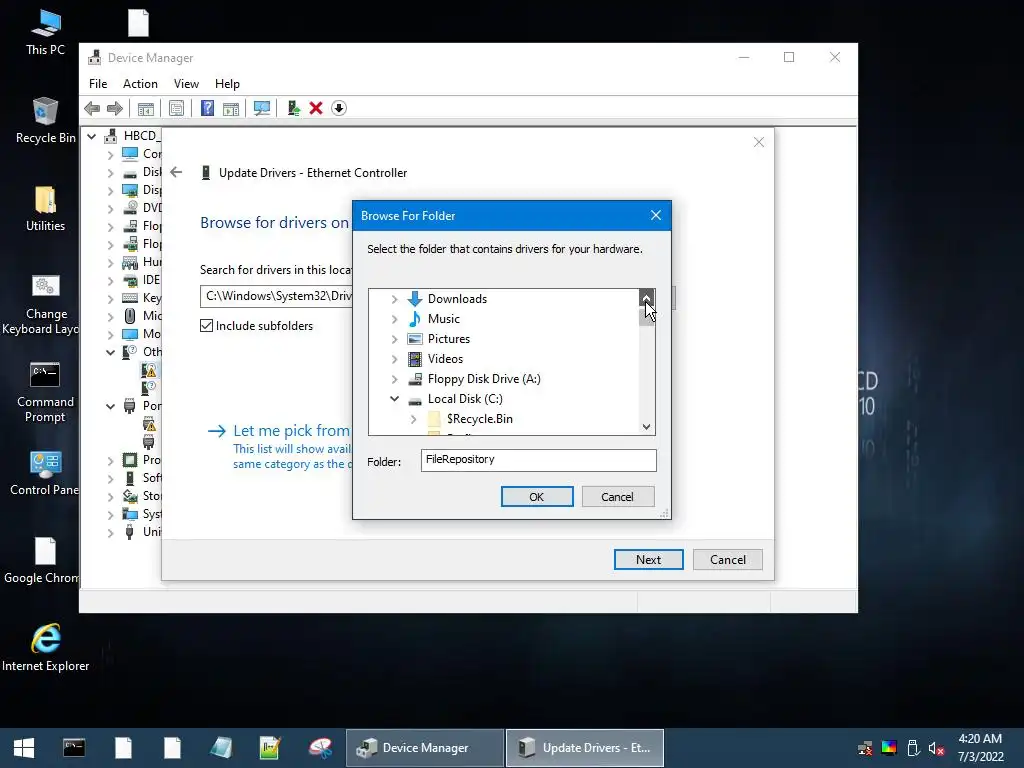Open the Action menu

(x=140, y=84)
